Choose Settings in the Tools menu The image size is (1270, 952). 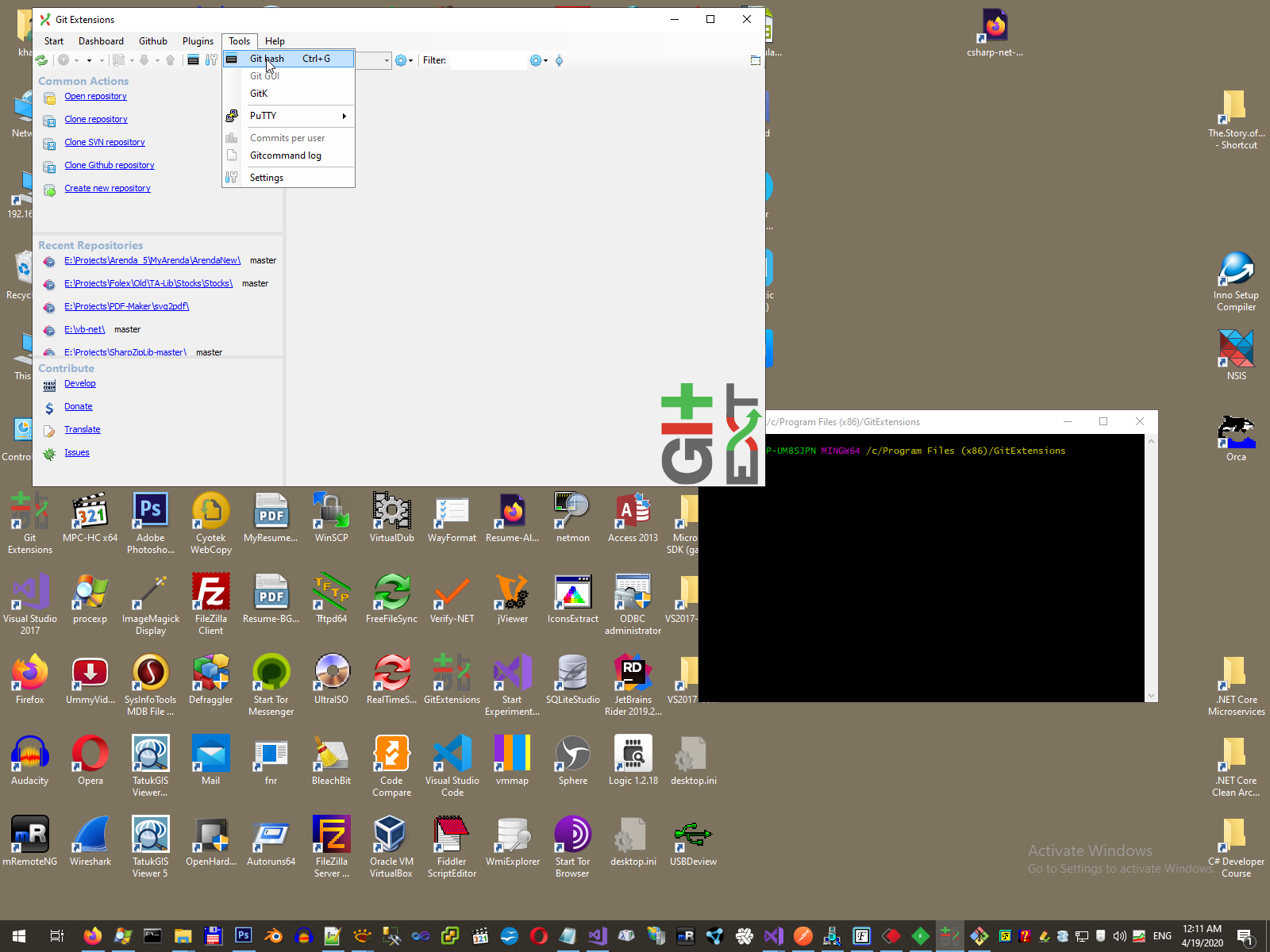point(289,178)
